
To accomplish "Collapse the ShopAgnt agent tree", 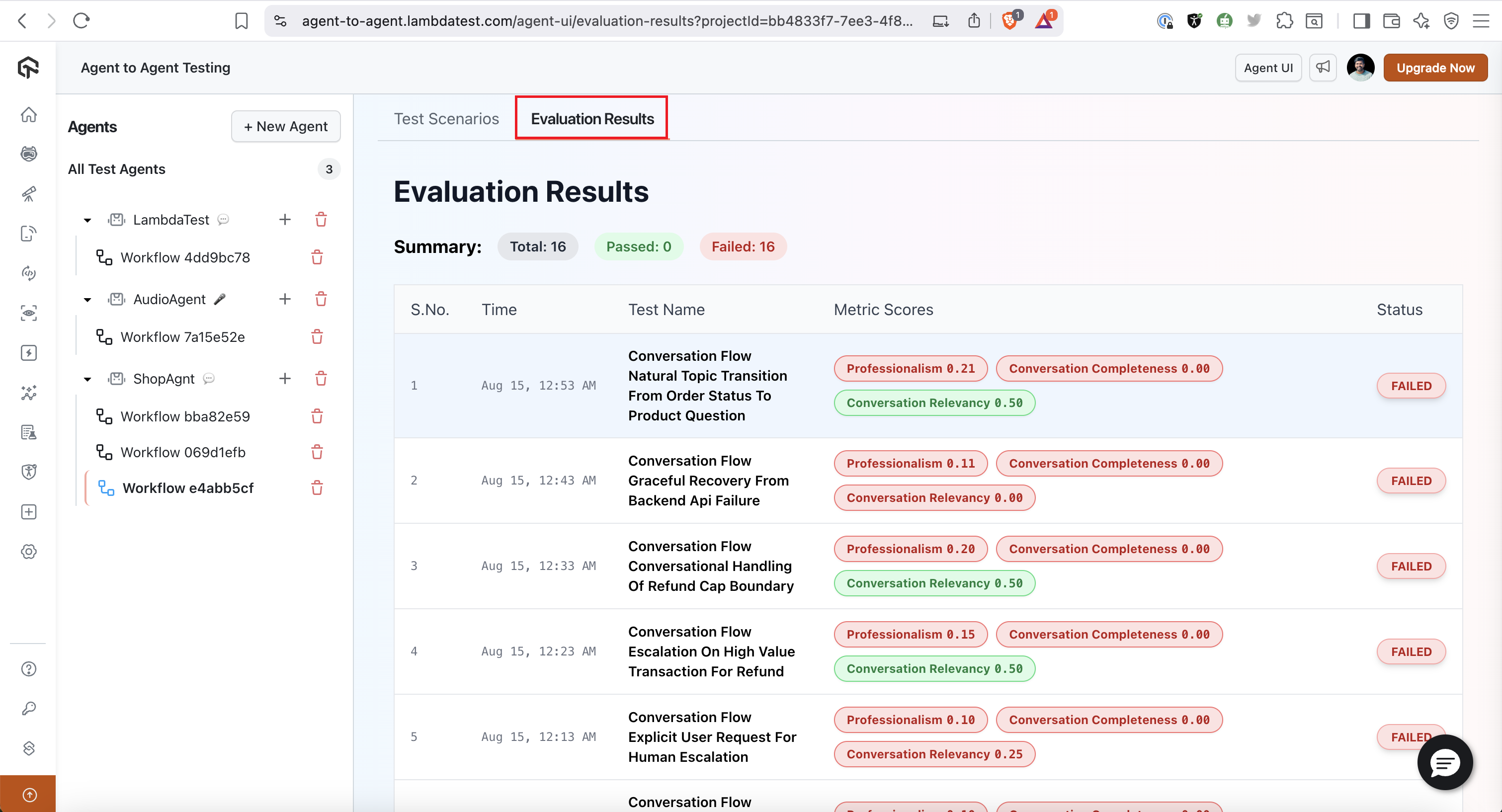I will coord(87,380).
